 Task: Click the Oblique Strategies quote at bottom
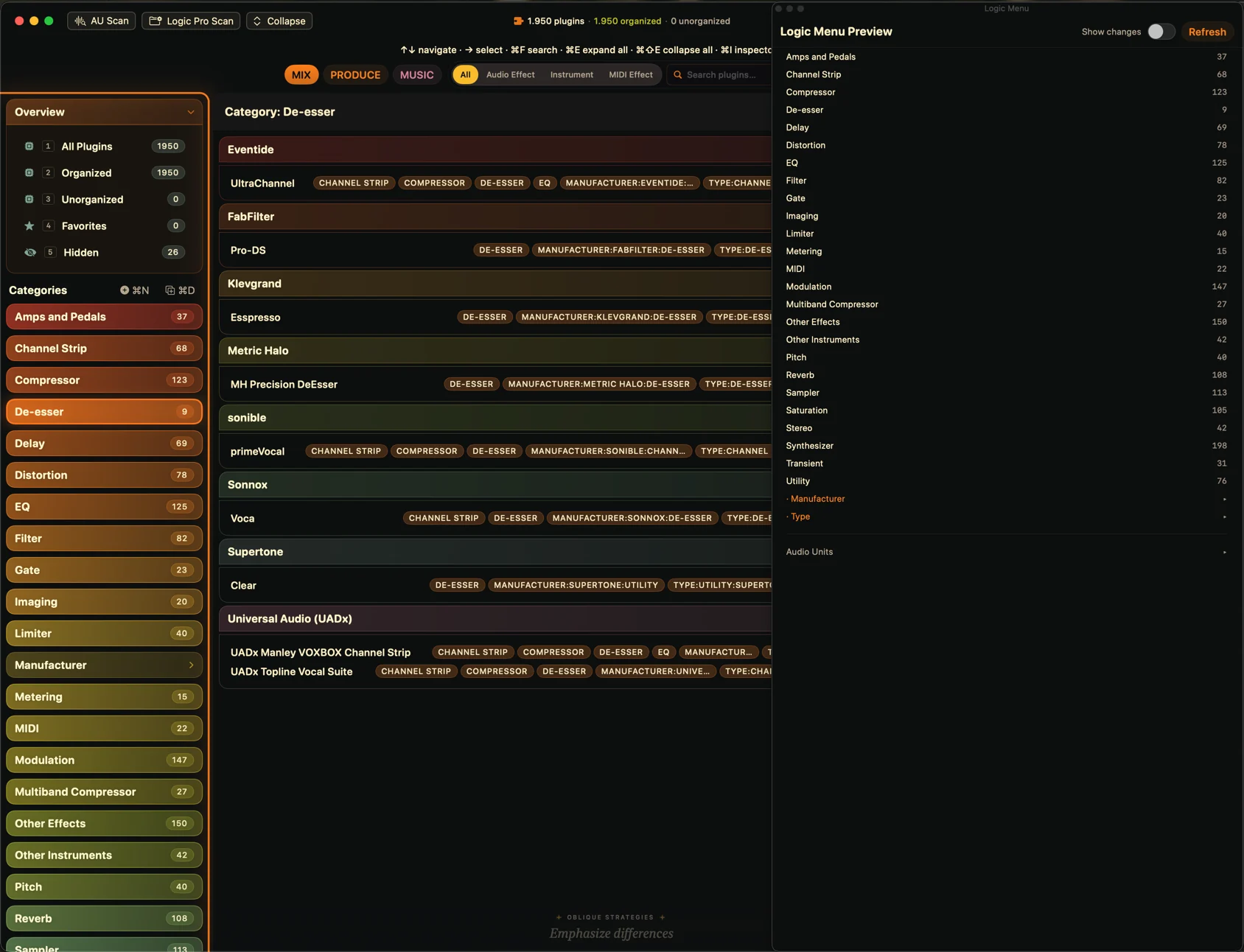coord(611,934)
